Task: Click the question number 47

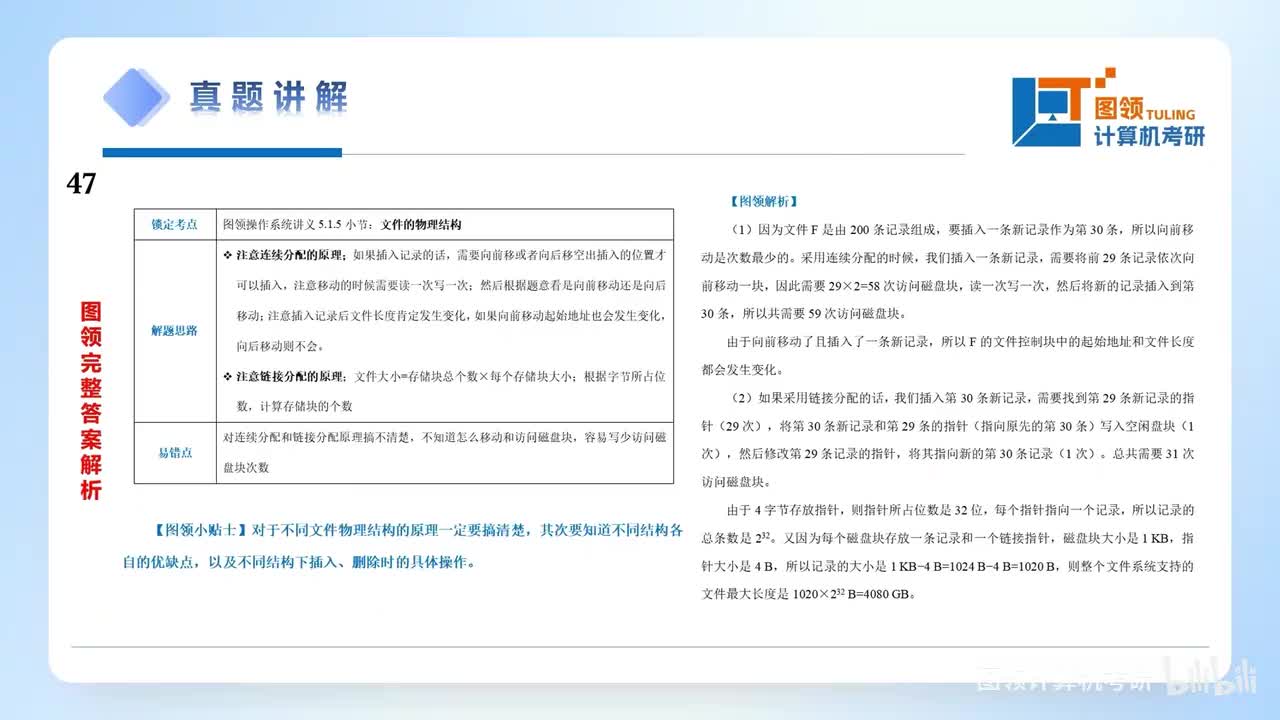Action: (x=81, y=184)
